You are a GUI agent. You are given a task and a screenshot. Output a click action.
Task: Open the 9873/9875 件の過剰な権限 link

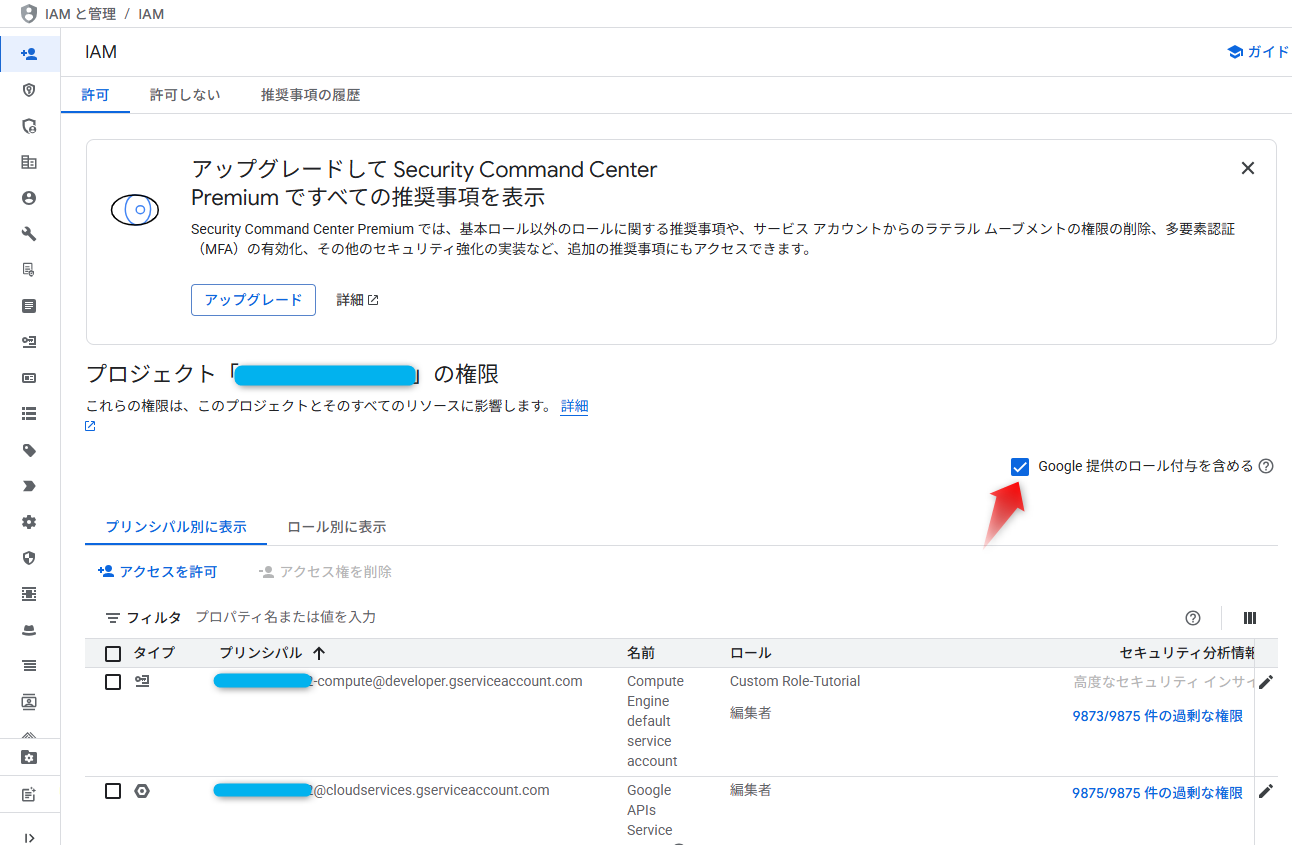[1157, 716]
